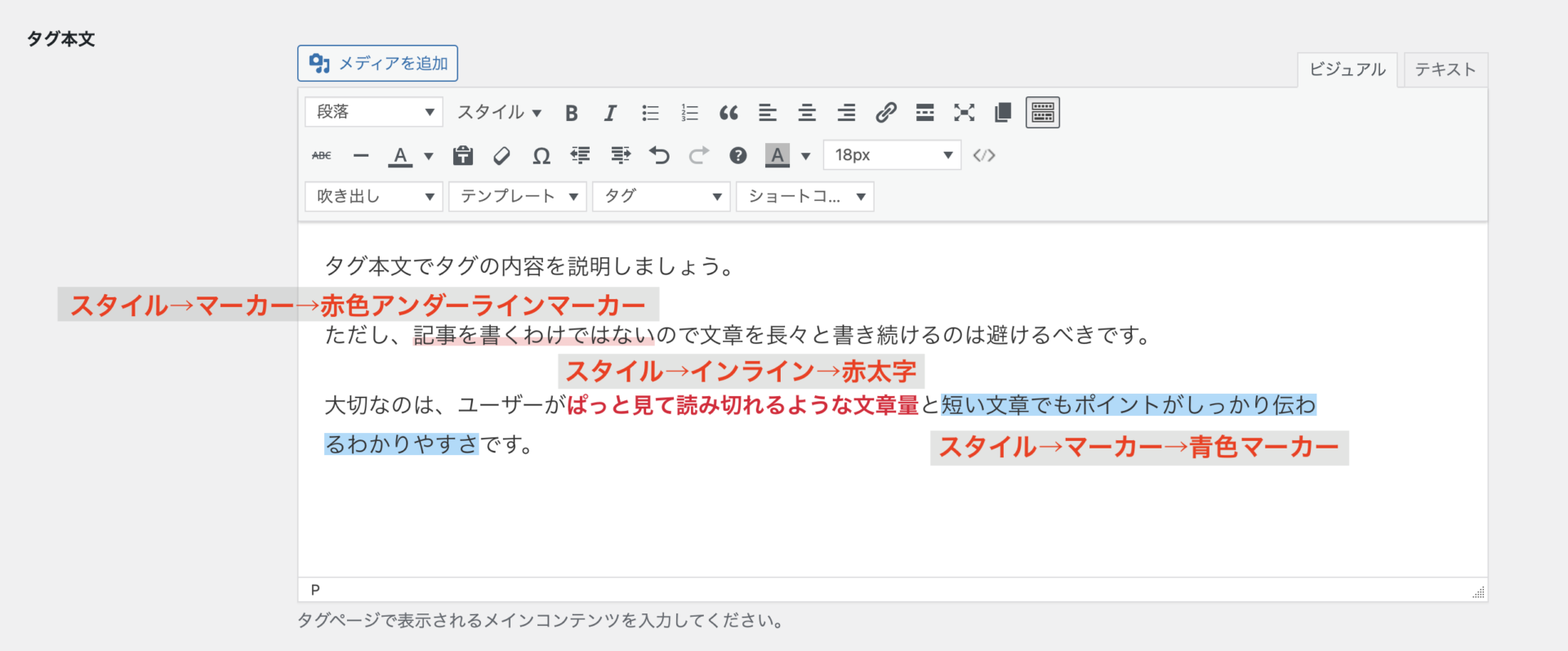Align text right

pos(846,113)
